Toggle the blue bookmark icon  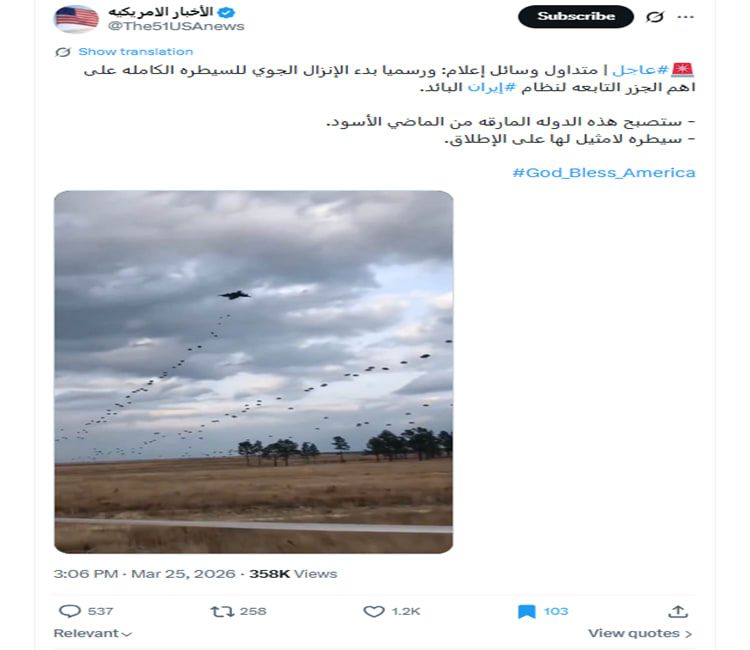527,611
